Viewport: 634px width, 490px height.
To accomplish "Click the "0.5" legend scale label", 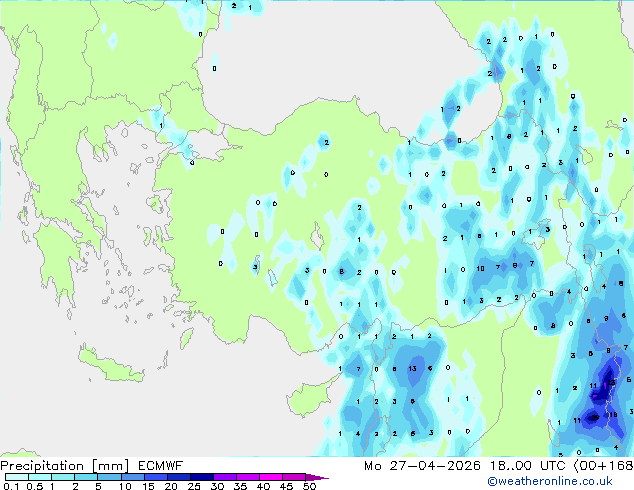I will (x=35, y=486).
